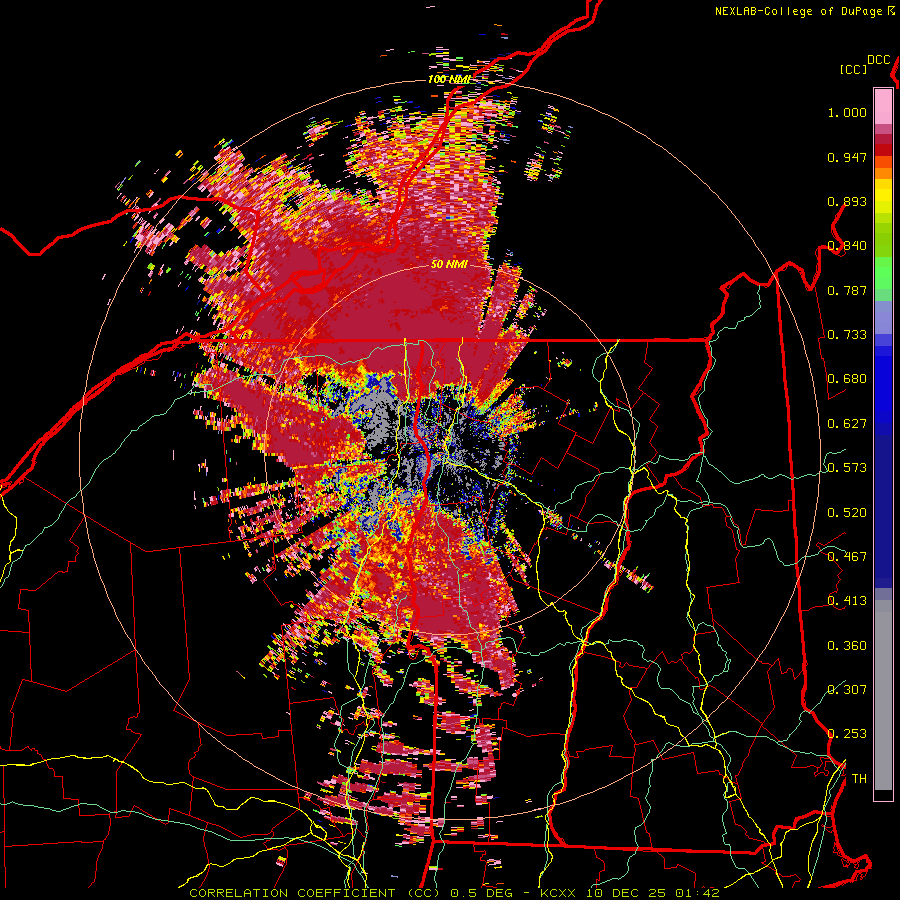Select the 0.520 scale value

point(847,513)
